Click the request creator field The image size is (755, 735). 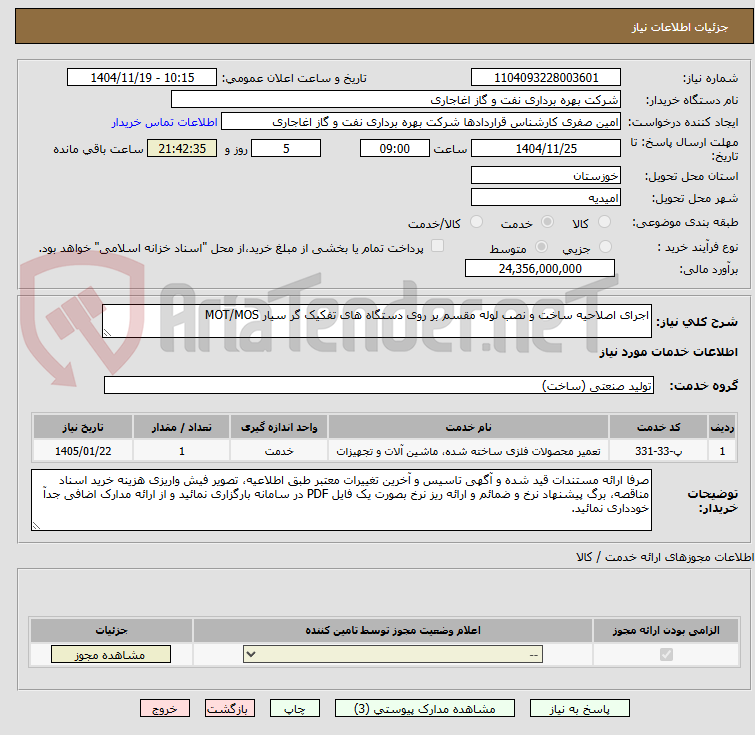421,122
